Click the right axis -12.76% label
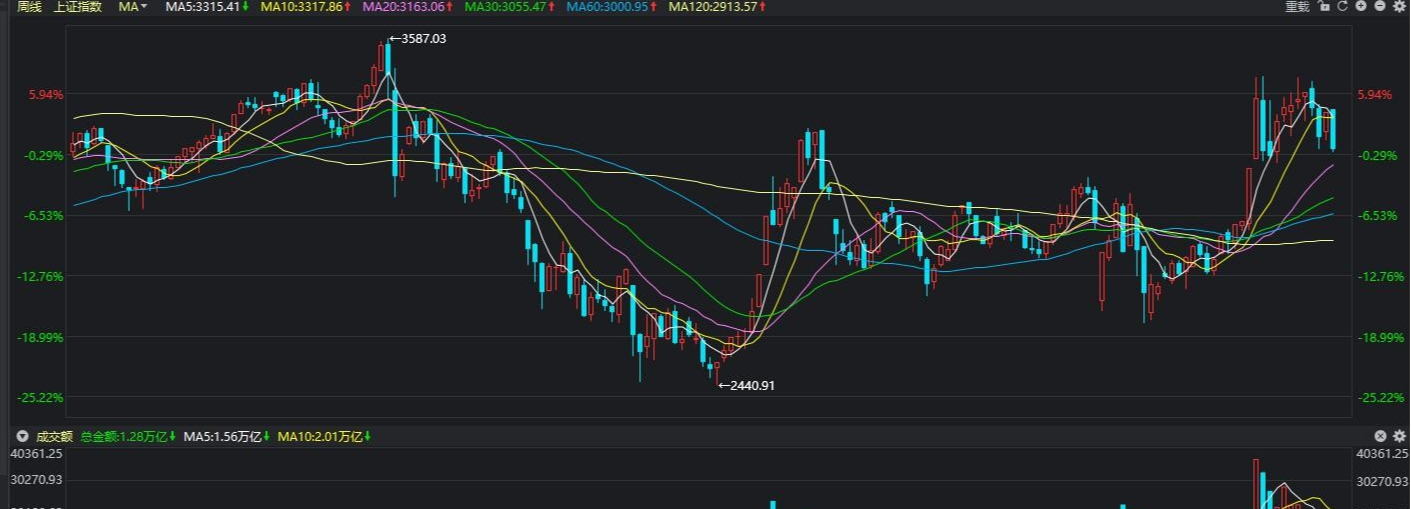 tap(1379, 276)
